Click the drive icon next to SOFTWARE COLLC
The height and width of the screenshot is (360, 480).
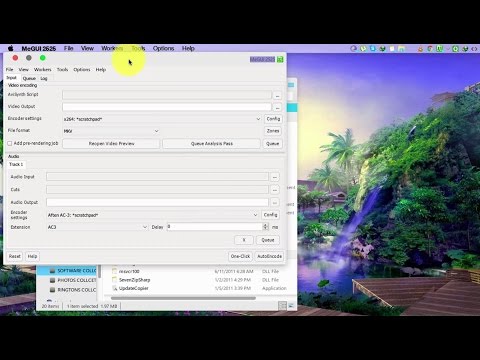52,271
